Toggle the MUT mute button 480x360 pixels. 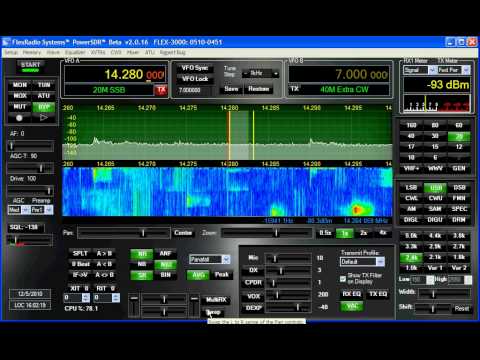pyautogui.click(x=20, y=107)
